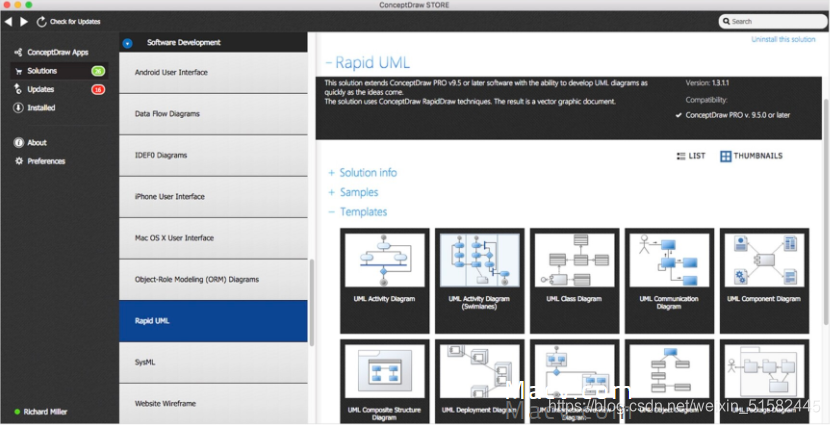The height and width of the screenshot is (425, 830).
Task: Expand the Solution info section
Action: (x=331, y=173)
